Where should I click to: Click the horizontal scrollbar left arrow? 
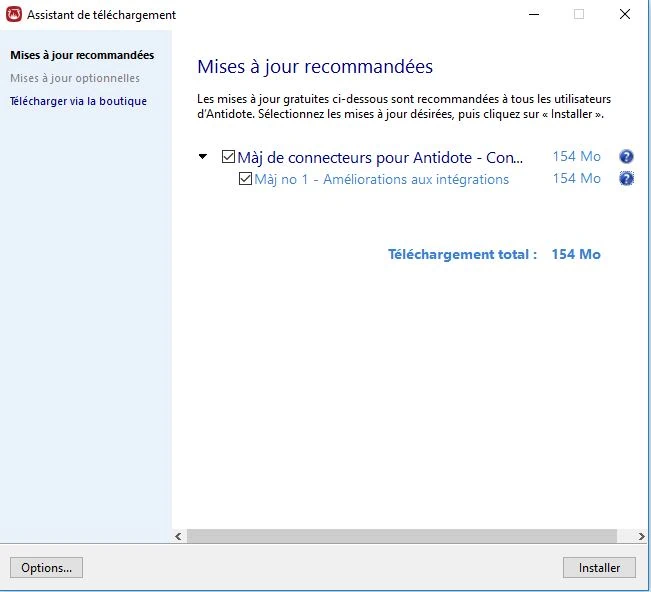(180, 537)
